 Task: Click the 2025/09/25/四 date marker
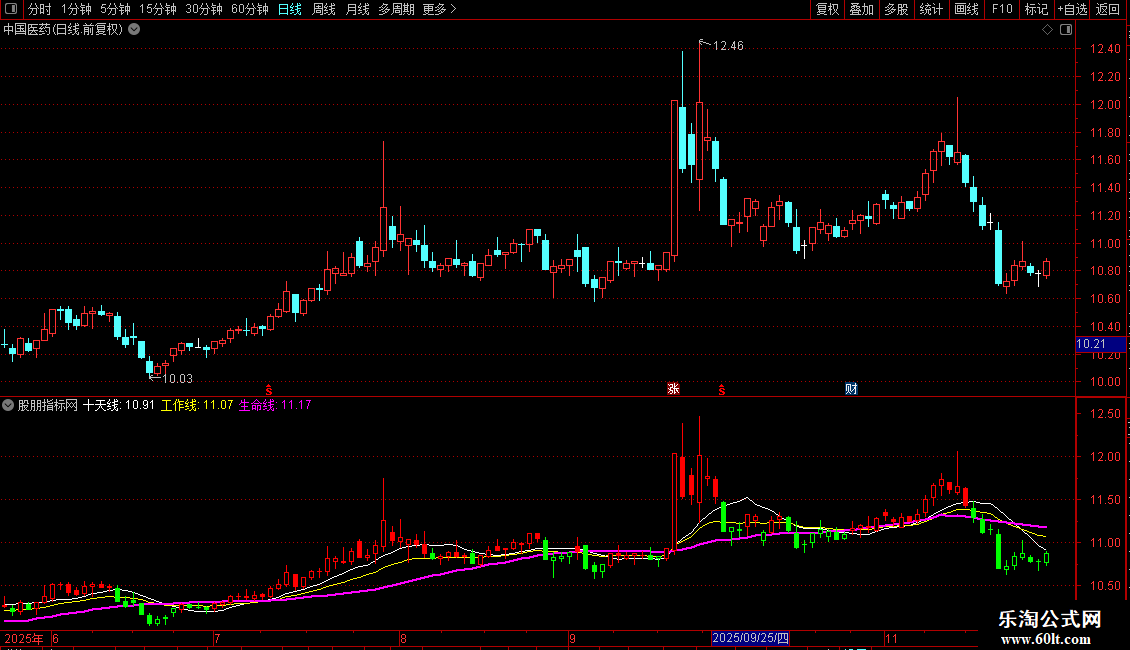(x=750, y=638)
